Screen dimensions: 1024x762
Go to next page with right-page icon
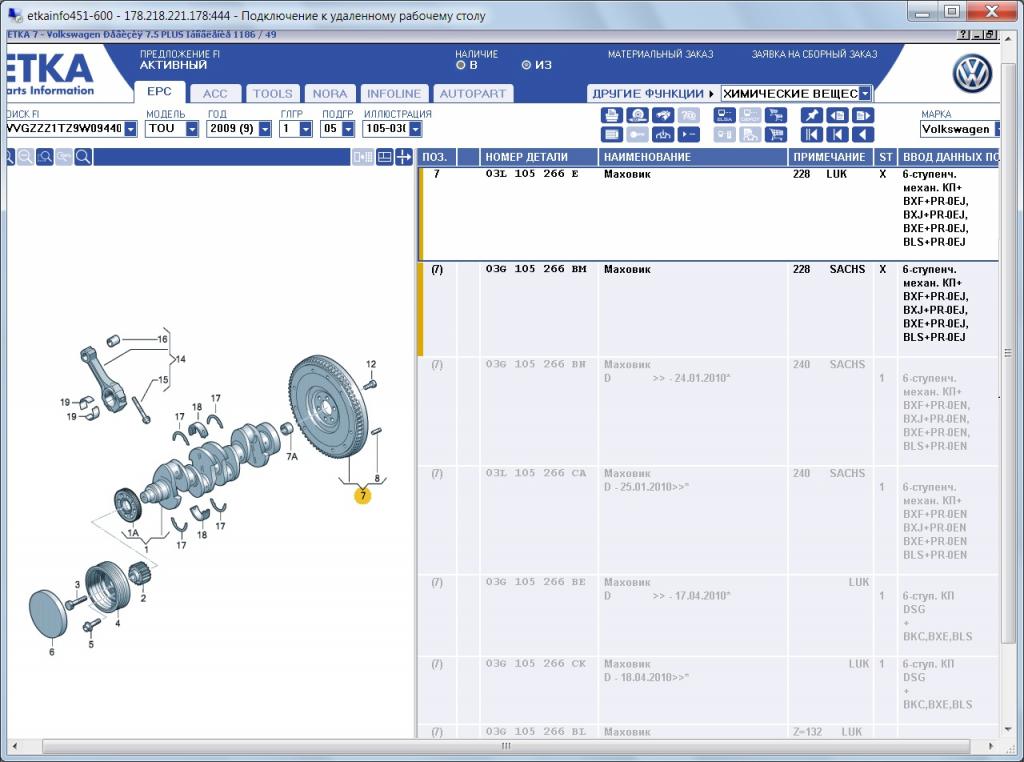(863, 116)
